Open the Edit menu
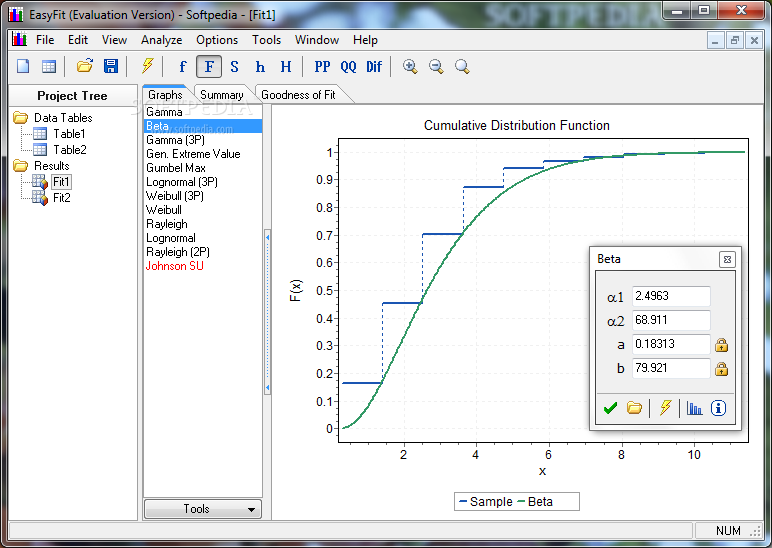 (x=78, y=40)
